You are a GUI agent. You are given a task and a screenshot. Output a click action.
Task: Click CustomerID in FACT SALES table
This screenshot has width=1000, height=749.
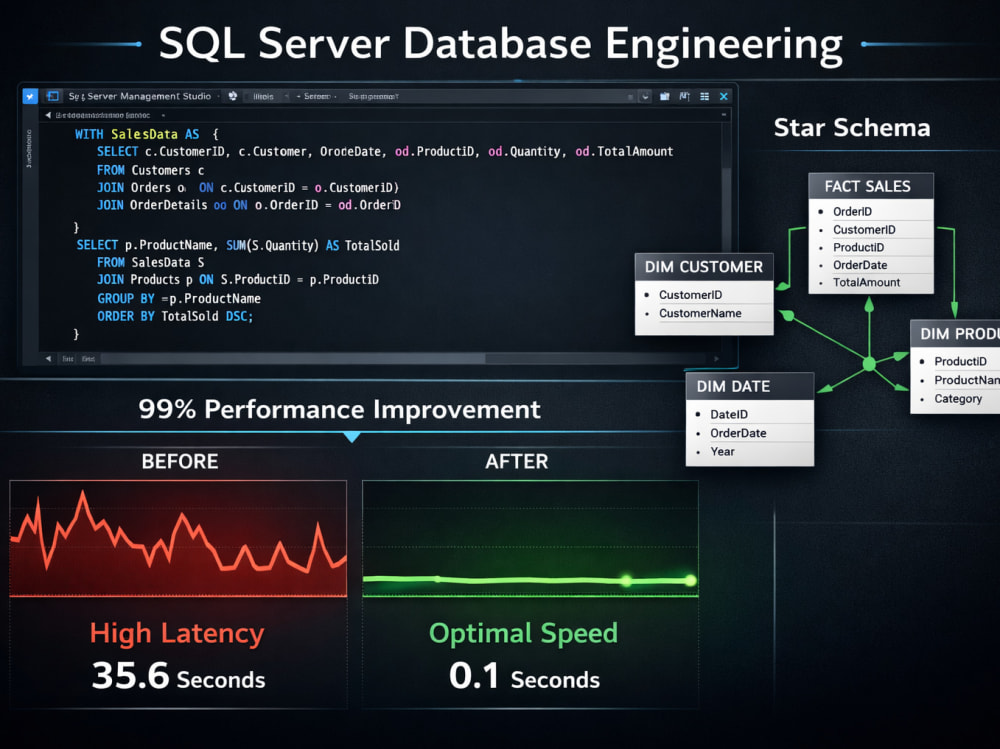point(864,230)
